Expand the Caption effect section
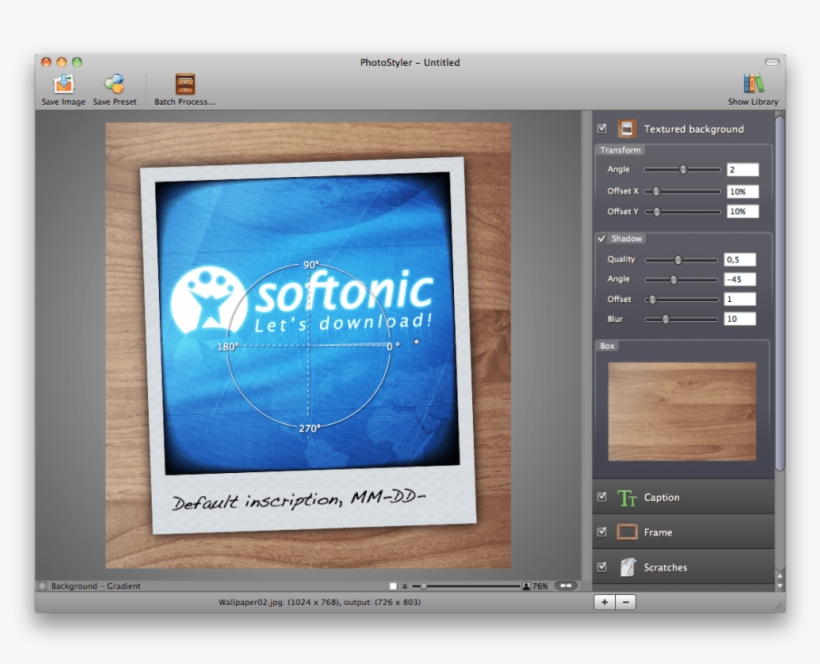 click(683, 497)
